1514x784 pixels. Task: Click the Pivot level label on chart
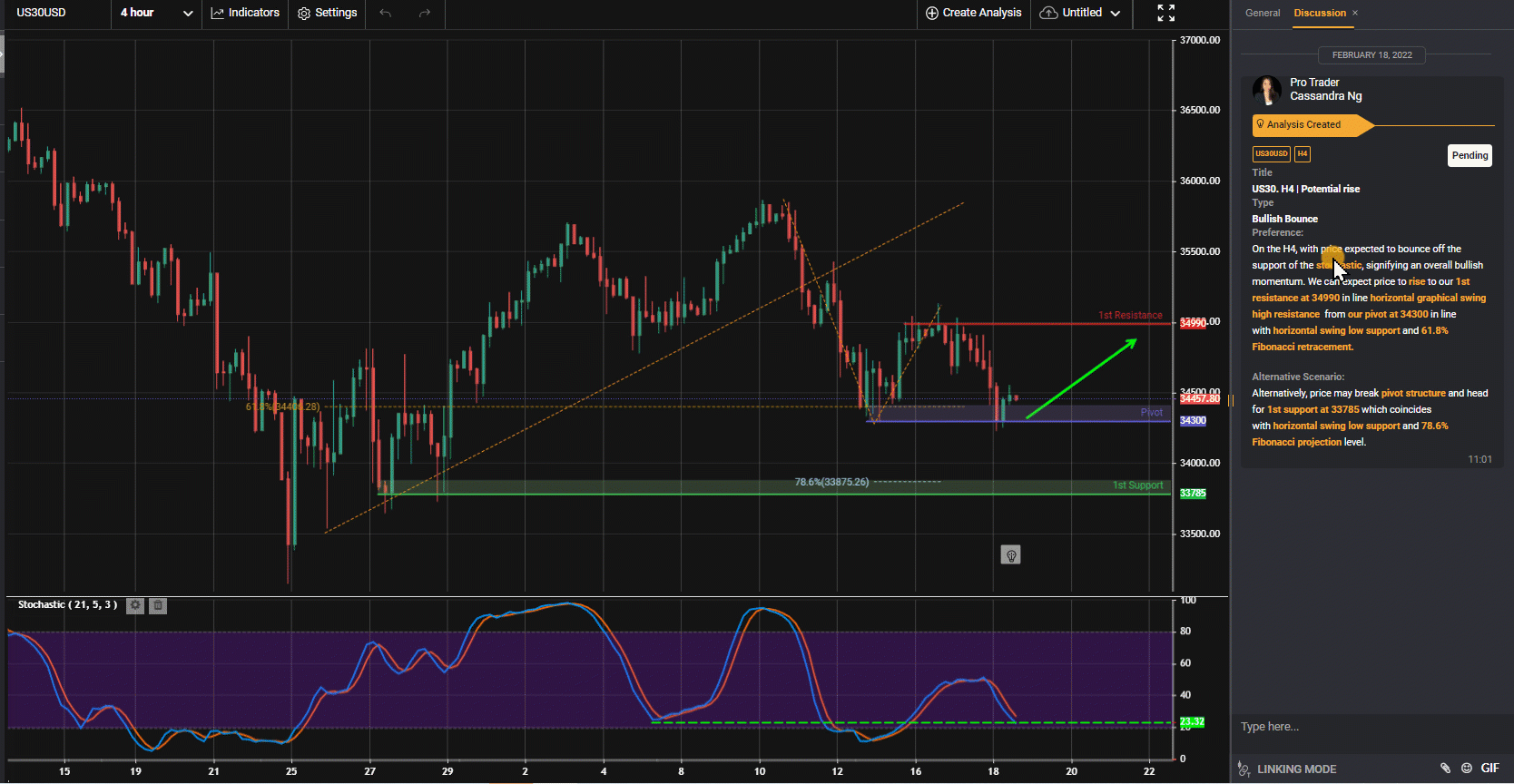(1152, 413)
